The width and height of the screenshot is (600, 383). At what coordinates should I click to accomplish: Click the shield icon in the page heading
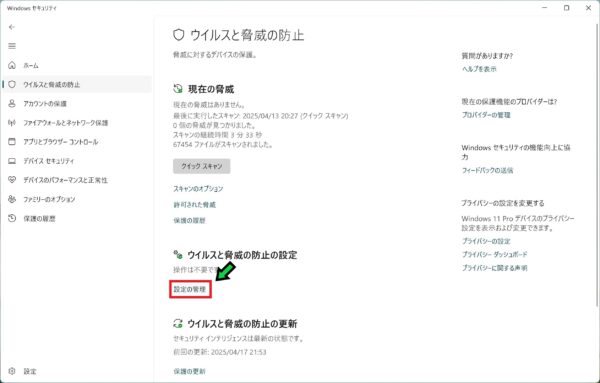pyautogui.click(x=179, y=35)
